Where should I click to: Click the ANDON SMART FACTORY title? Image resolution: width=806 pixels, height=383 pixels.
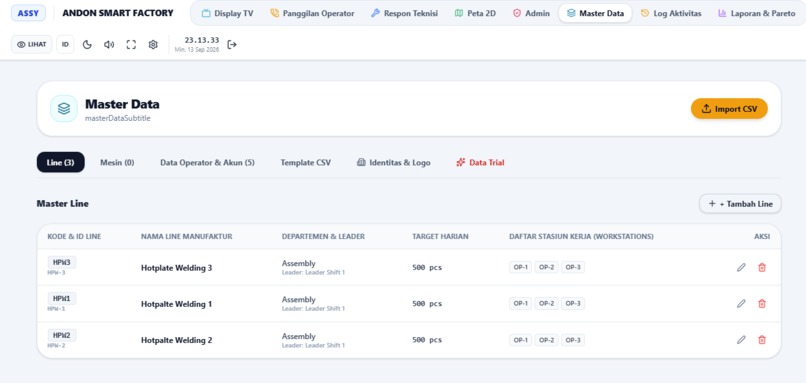pyautogui.click(x=118, y=13)
